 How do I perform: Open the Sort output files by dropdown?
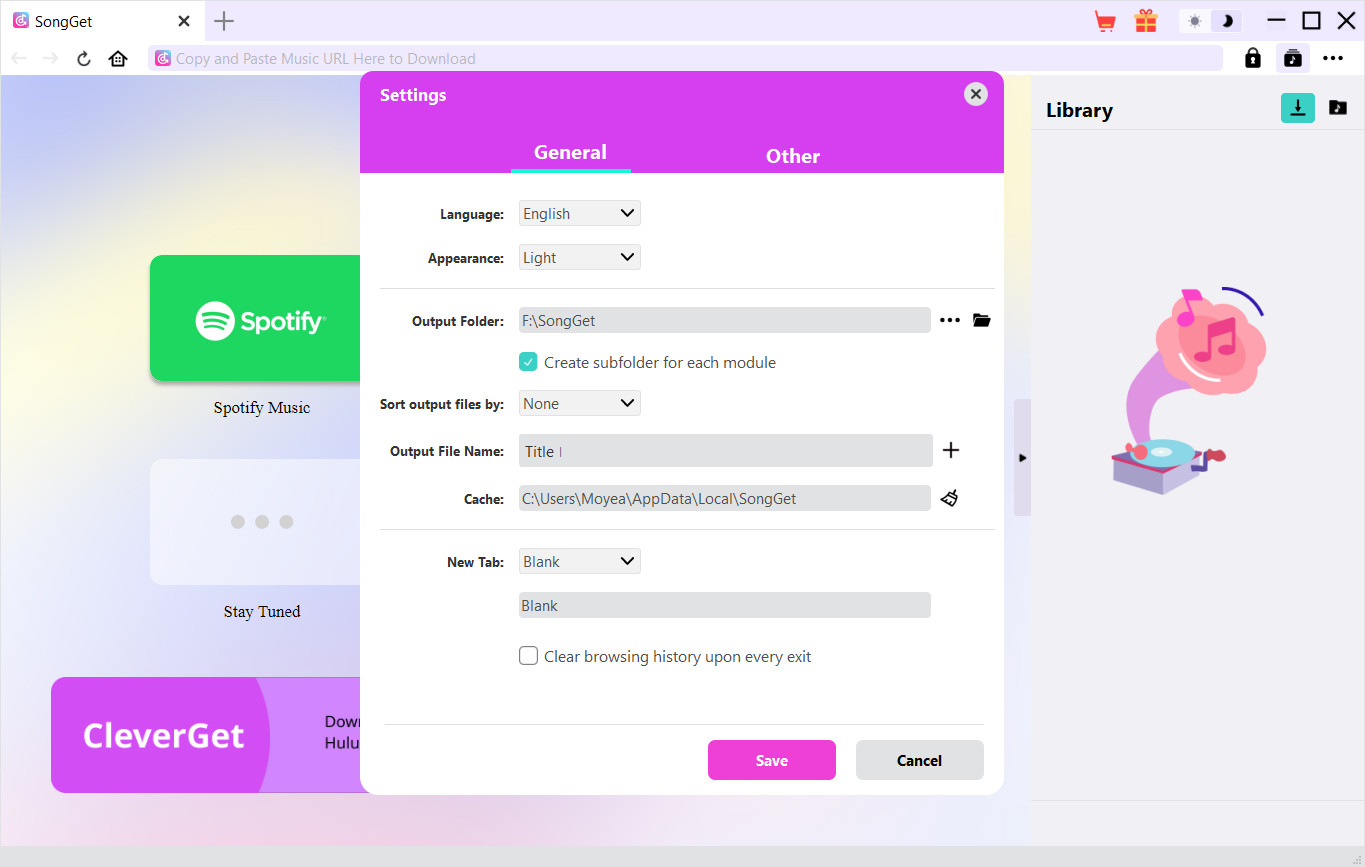[x=579, y=404]
